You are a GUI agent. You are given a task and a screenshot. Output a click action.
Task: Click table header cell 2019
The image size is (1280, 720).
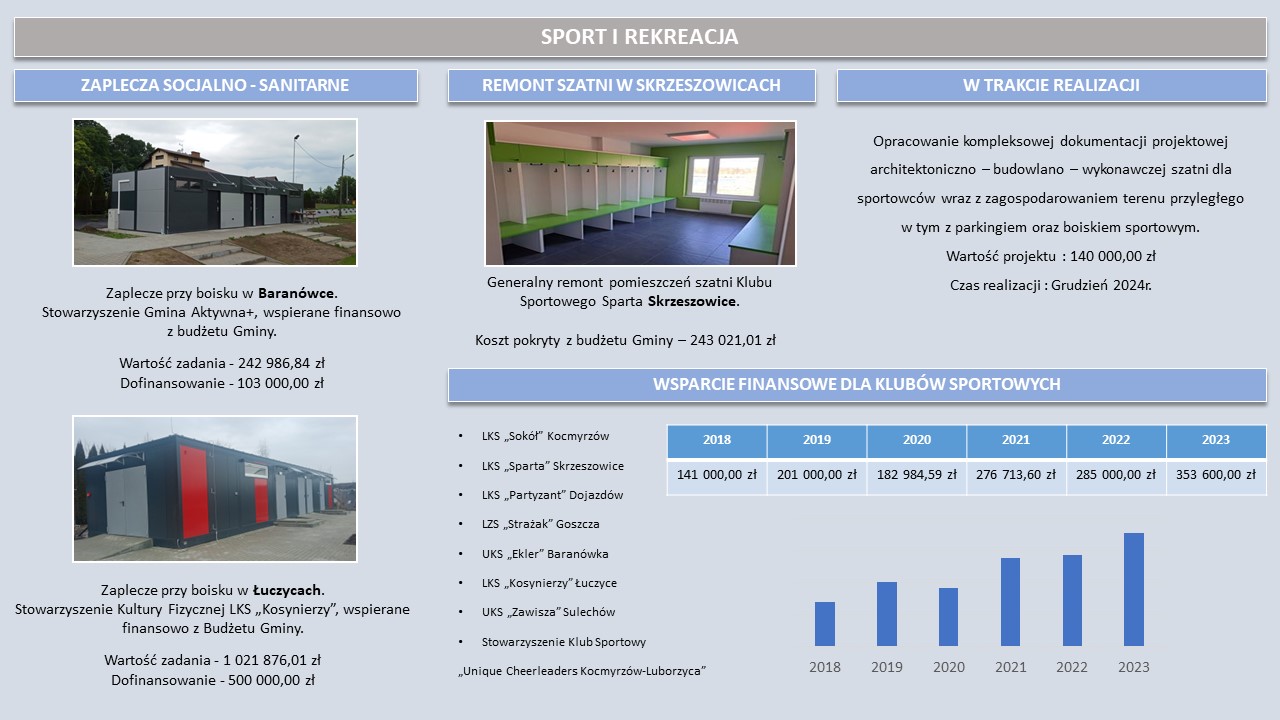(x=817, y=441)
